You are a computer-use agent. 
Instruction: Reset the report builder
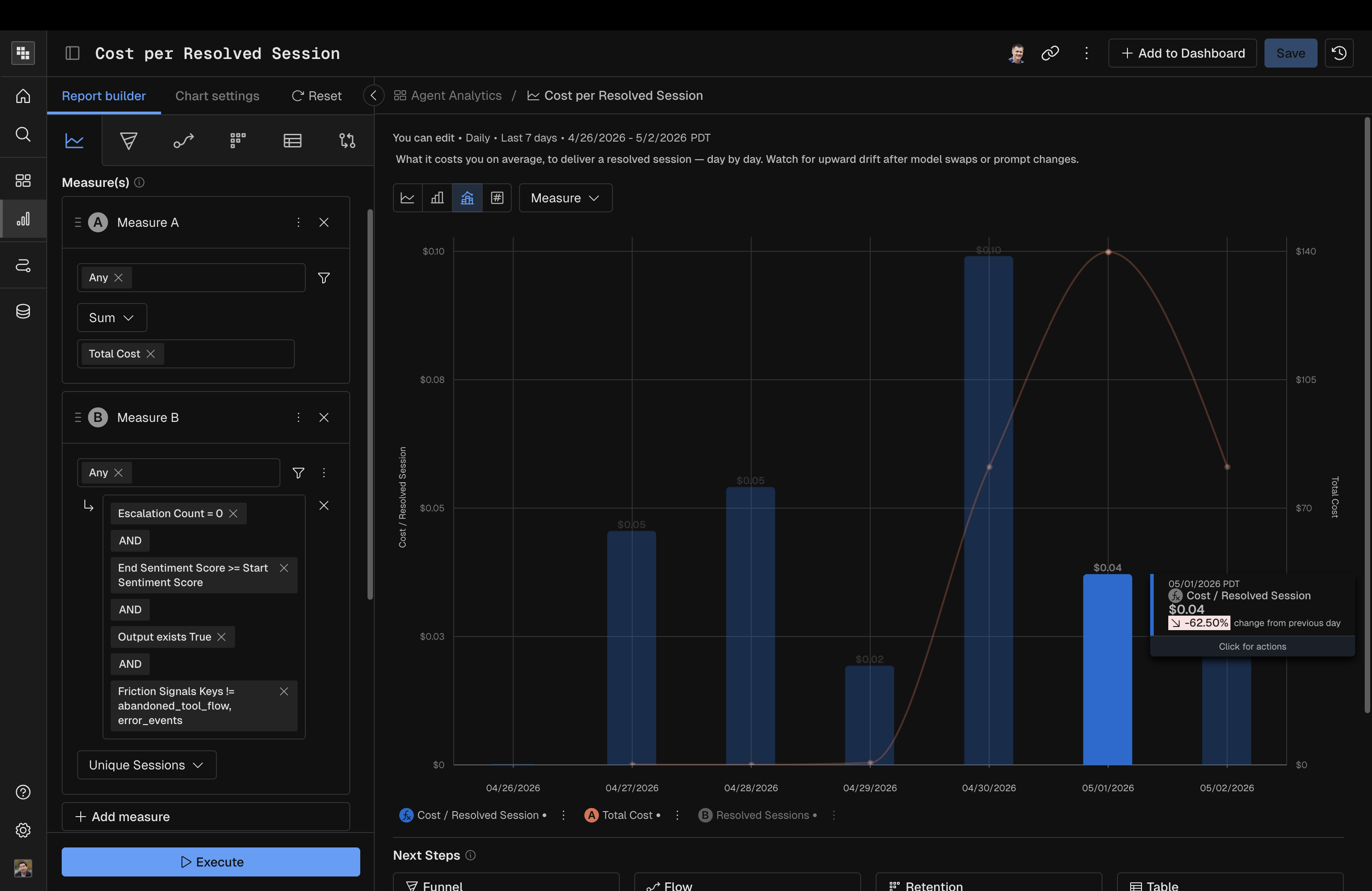coord(317,96)
